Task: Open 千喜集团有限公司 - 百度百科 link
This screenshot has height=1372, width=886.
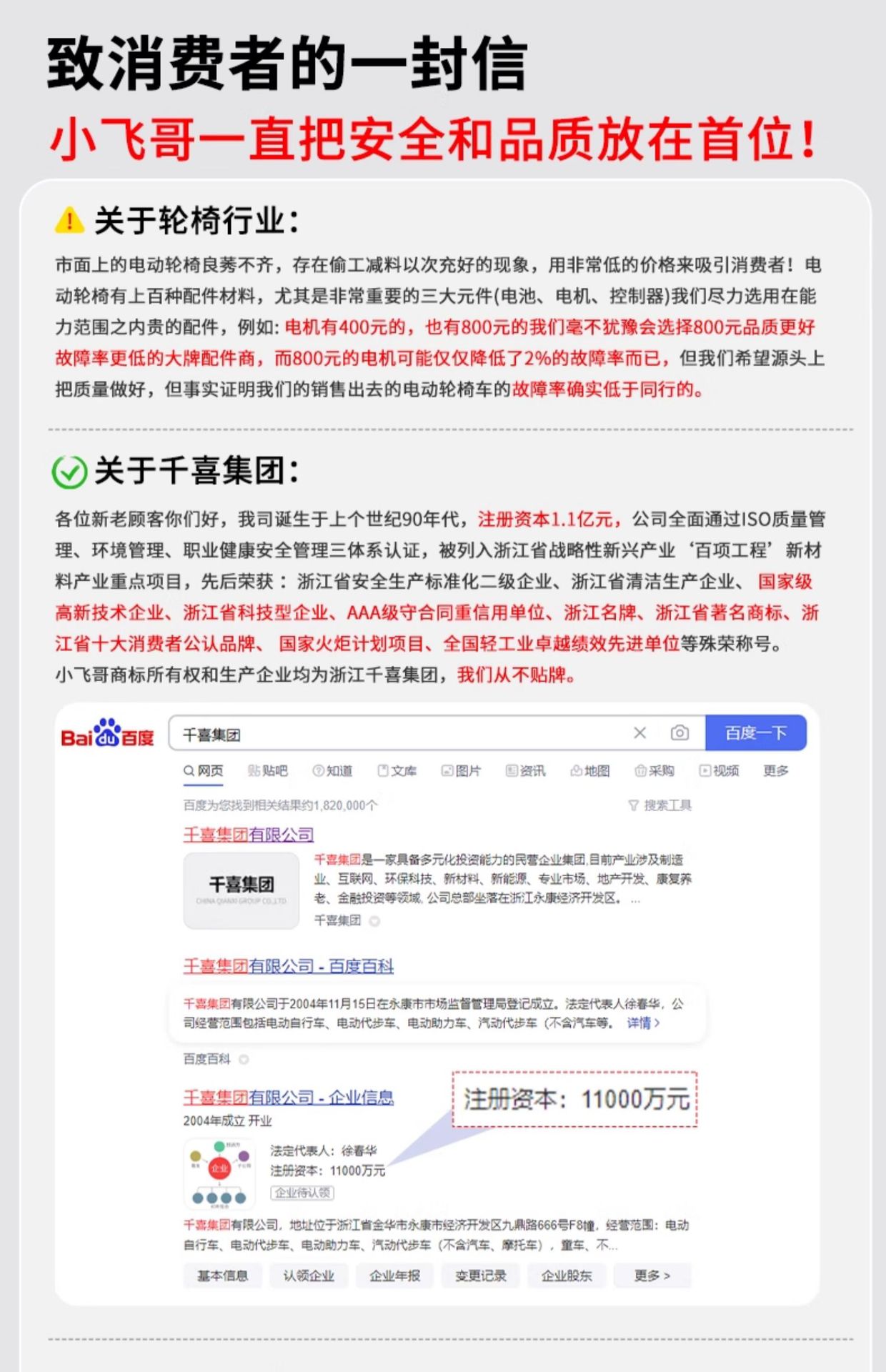Action: click(289, 966)
